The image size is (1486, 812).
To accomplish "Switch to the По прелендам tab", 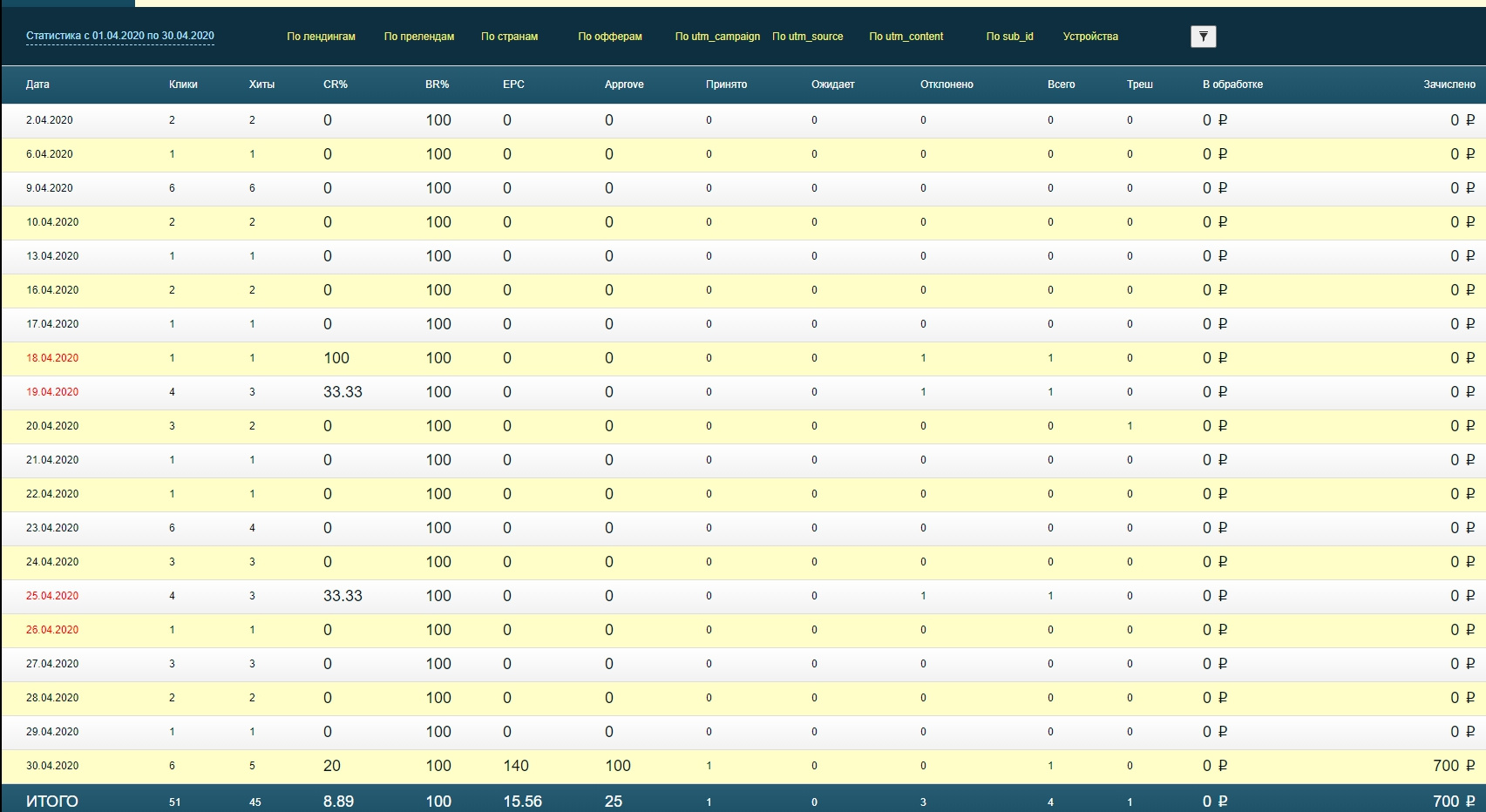I will (419, 37).
